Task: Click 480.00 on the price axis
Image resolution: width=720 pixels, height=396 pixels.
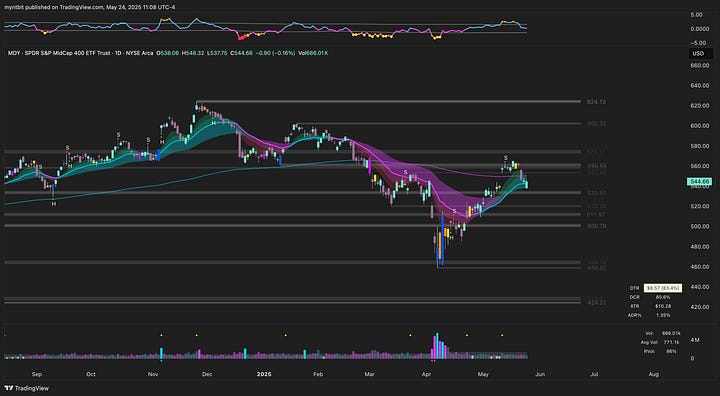Action: (x=700, y=247)
